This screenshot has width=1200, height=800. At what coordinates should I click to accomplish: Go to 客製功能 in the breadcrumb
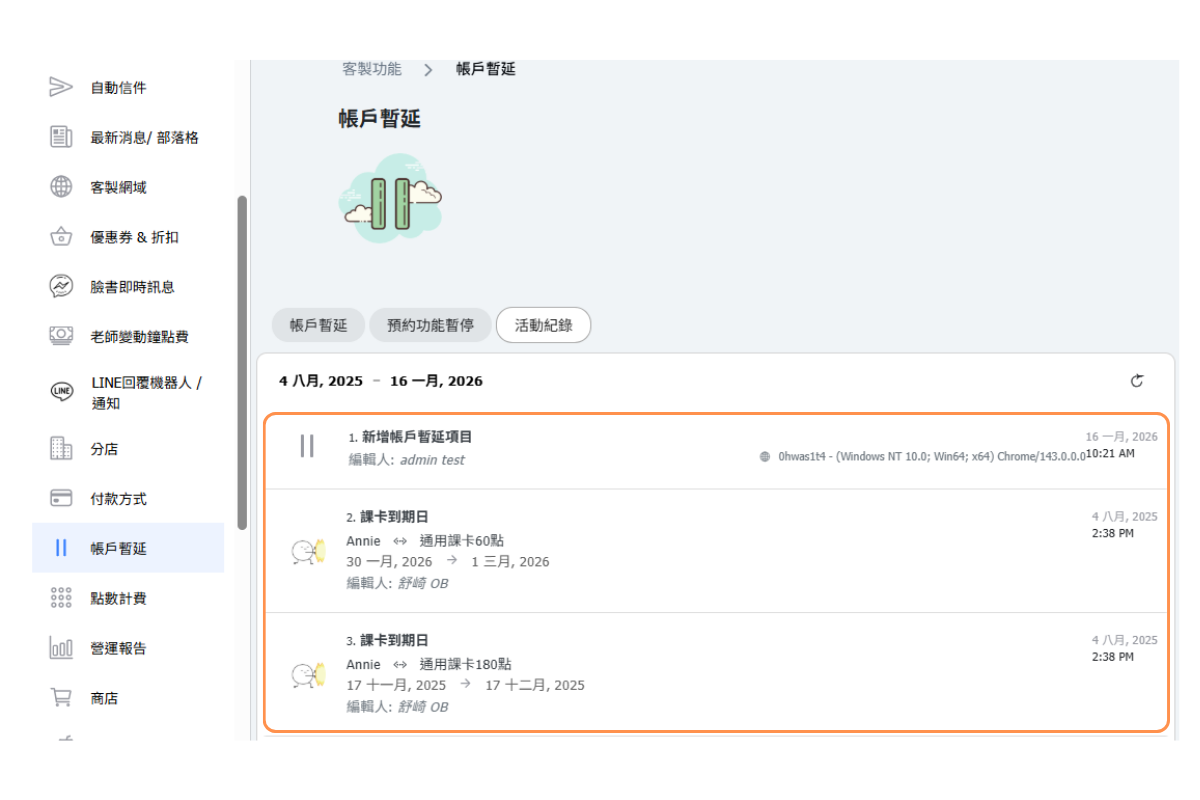click(372, 69)
